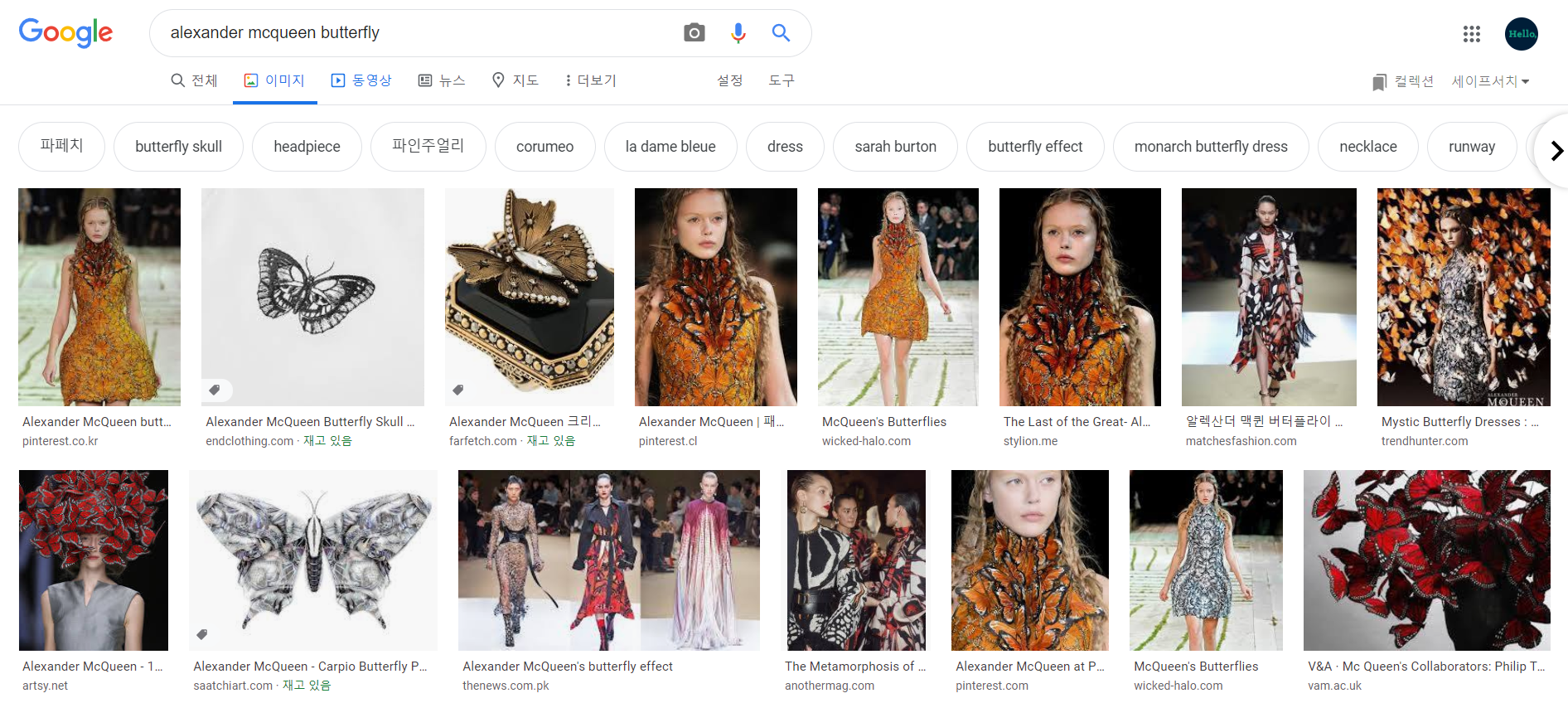This screenshot has width=1568, height=703.
Task: Visit the stylion.me source link
Action: pos(1030,441)
